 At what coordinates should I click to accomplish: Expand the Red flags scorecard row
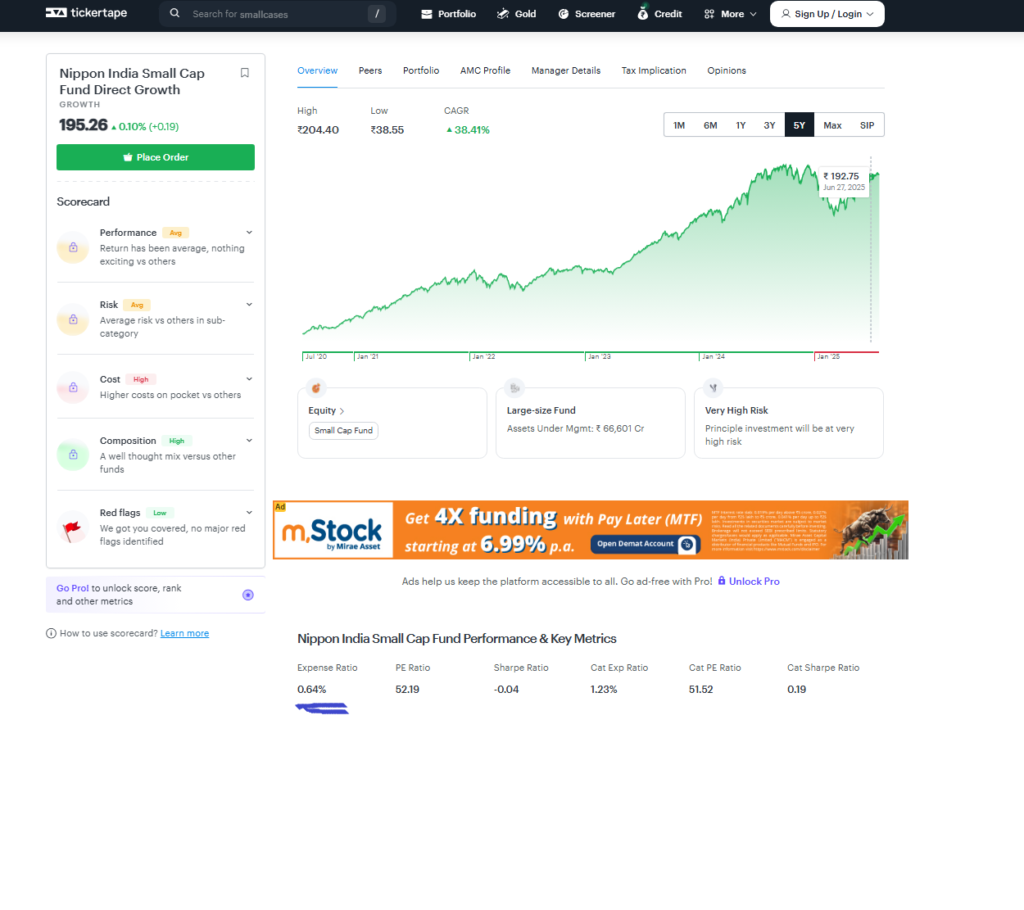(249, 512)
